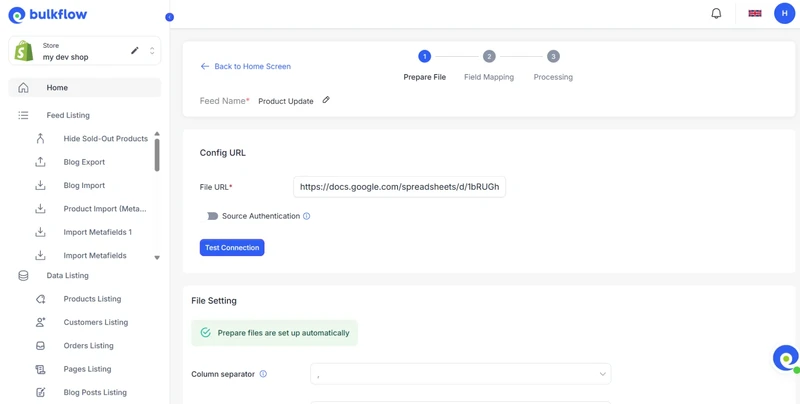The image size is (800, 404).
Task: Click the download icon beside Import Metafields
Action: [x=40, y=256]
